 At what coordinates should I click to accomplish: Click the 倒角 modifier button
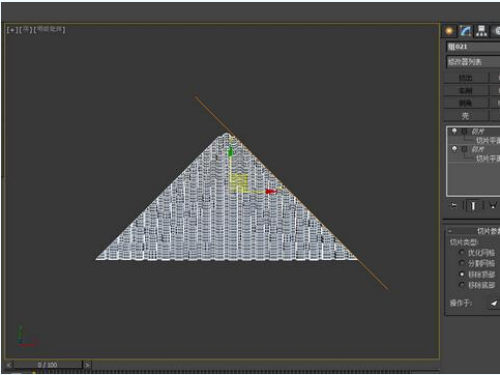466,103
